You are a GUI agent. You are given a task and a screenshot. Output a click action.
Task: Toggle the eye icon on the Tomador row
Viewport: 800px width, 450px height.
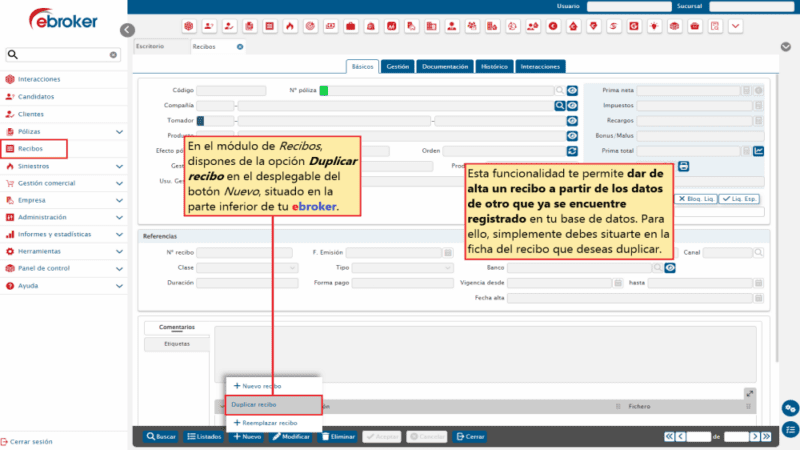(572, 121)
